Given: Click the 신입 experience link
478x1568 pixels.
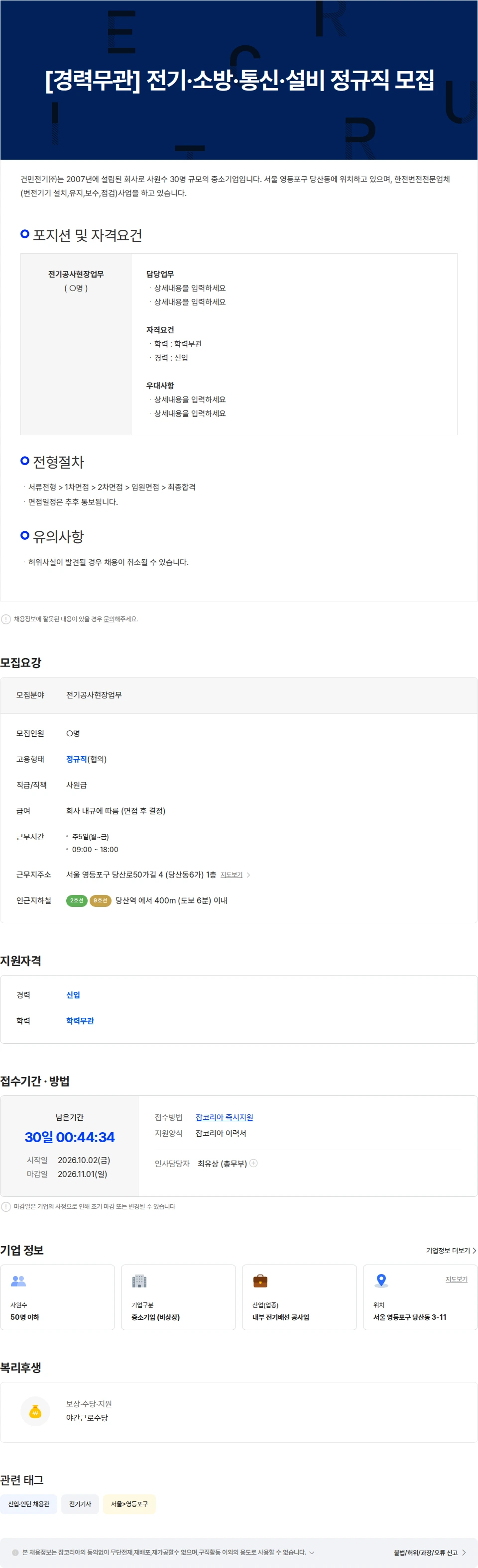Looking at the screenshot, I should coord(73,994).
